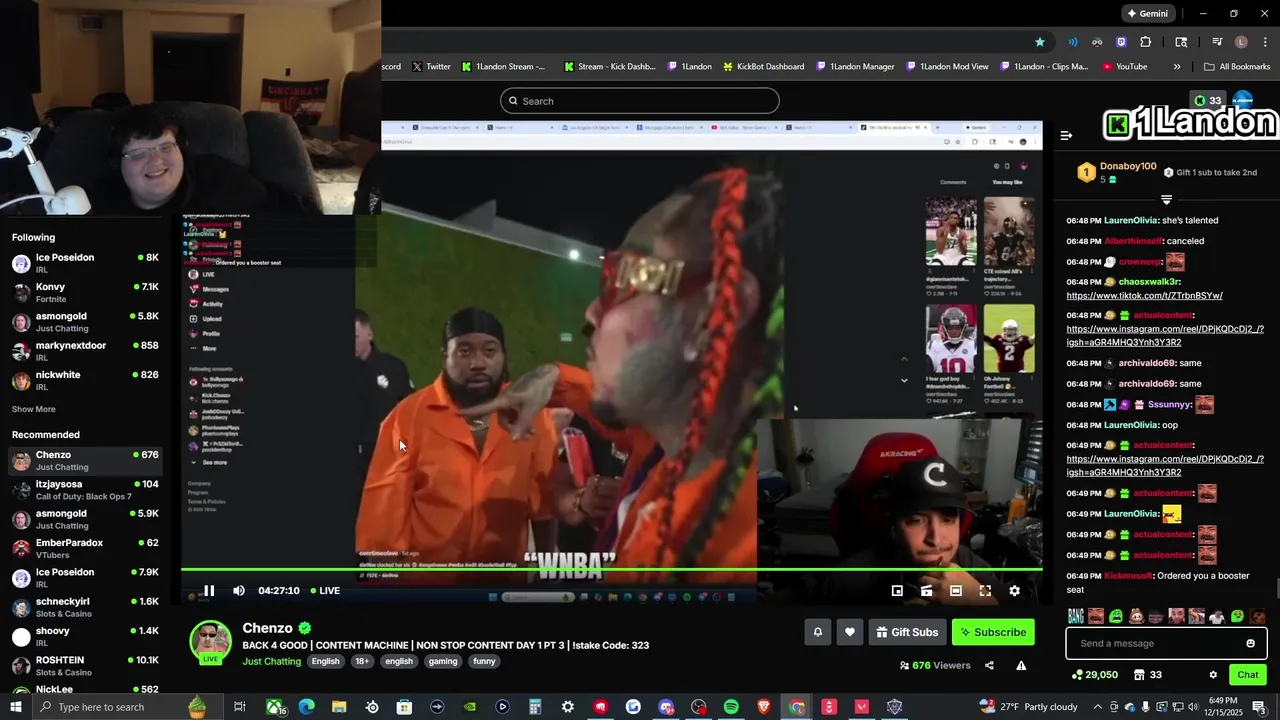Open 1Landon Mod View bookmark
Screen dimensions: 1280x720
pos(947,67)
